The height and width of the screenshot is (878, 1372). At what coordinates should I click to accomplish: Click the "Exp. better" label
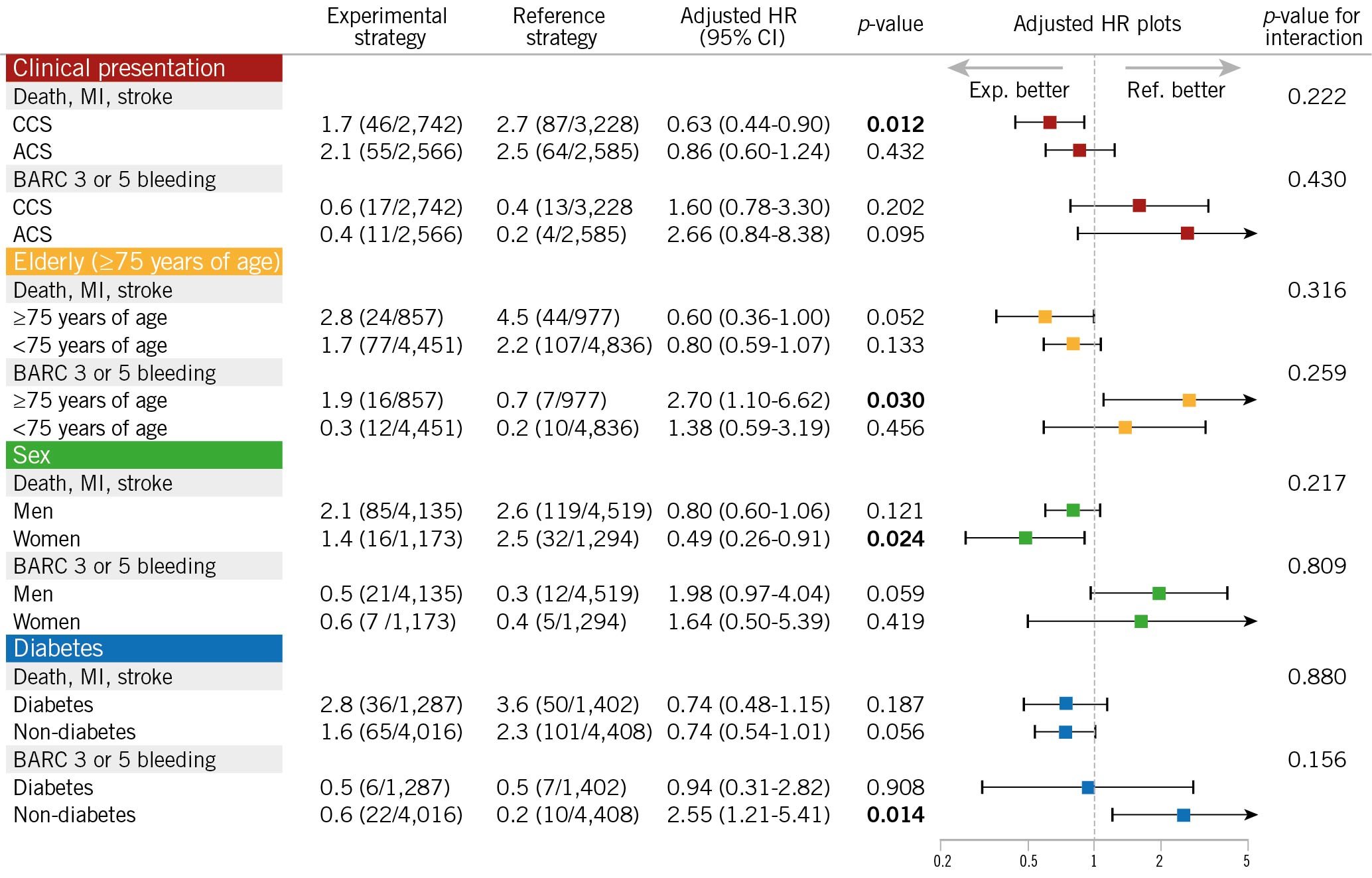[1019, 90]
